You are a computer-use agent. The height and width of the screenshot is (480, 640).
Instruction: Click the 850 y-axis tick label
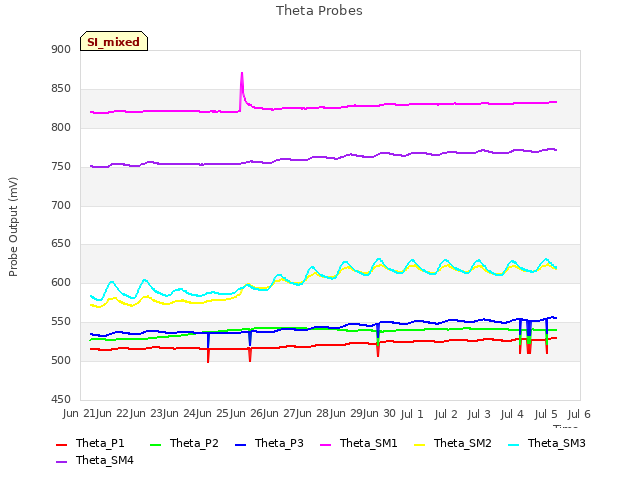[61, 89]
